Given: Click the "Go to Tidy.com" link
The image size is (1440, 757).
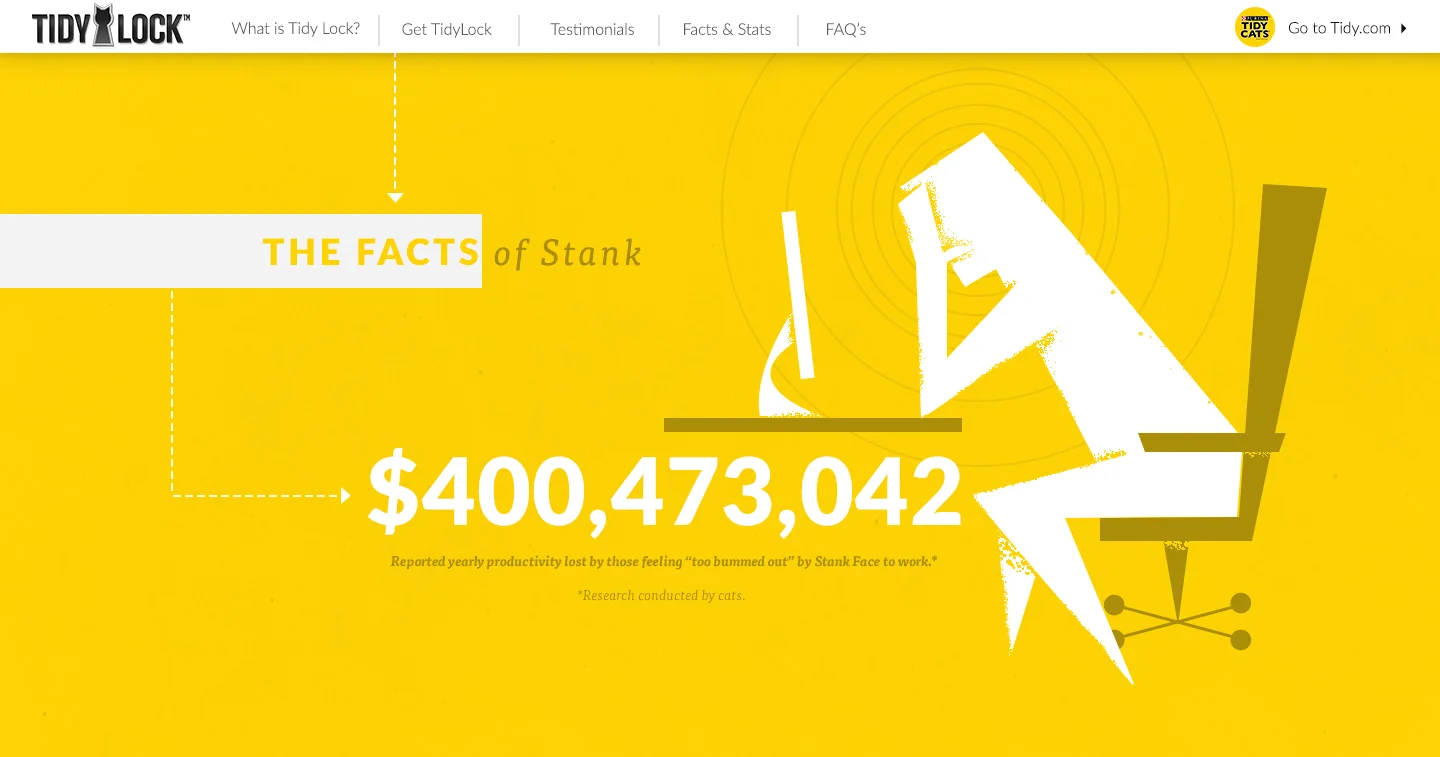Looking at the screenshot, I should click(1339, 28).
